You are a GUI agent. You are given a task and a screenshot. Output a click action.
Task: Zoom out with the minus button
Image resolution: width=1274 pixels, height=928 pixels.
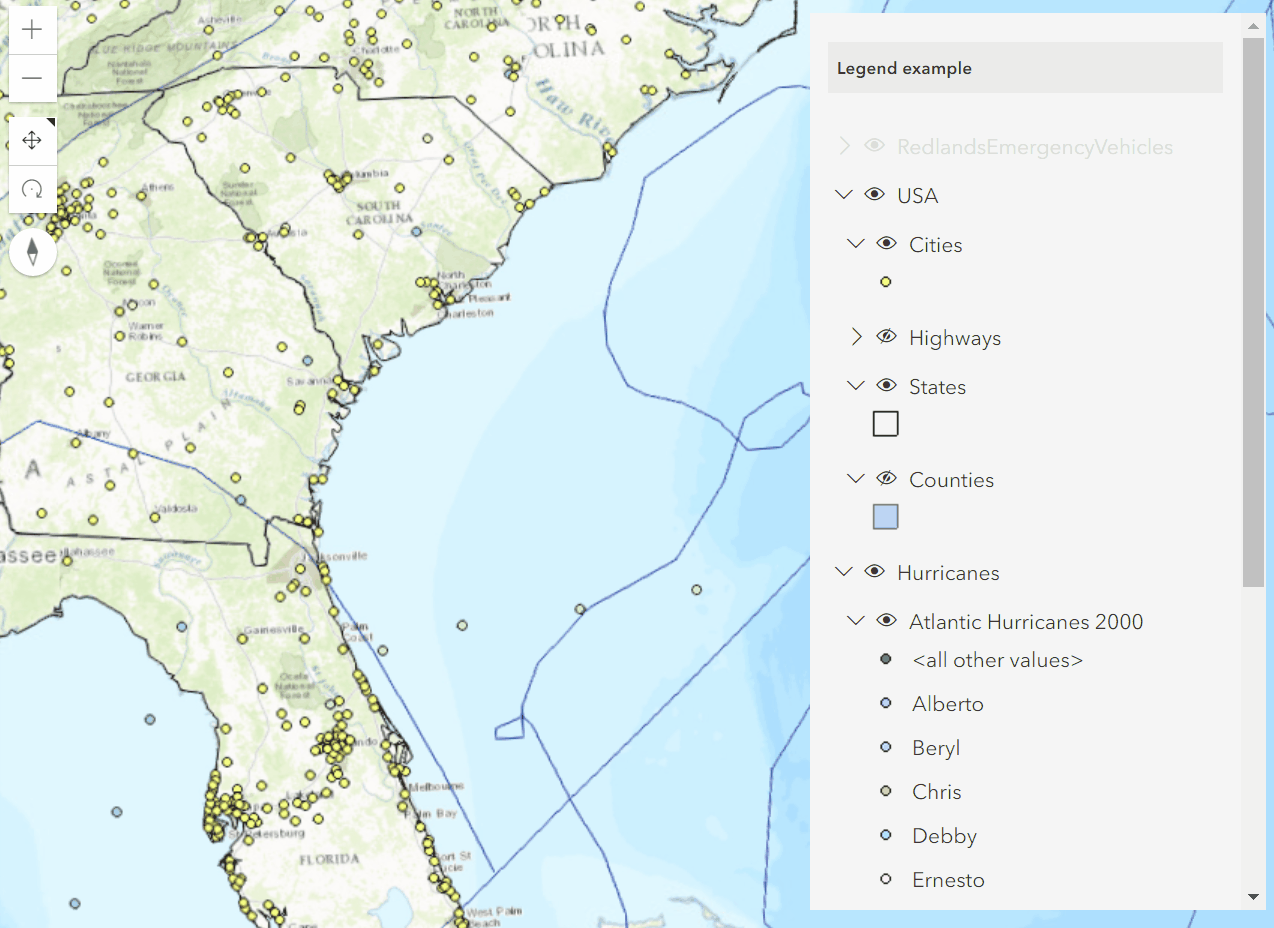[x=32, y=78]
